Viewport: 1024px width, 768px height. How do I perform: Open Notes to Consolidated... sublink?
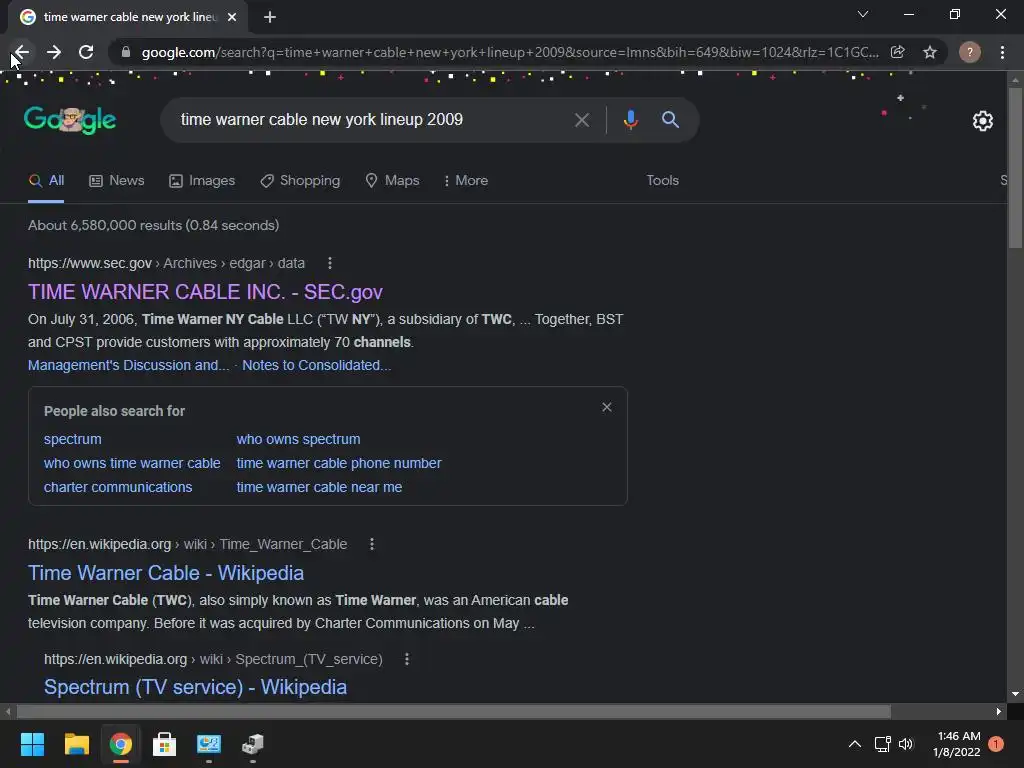click(x=317, y=366)
